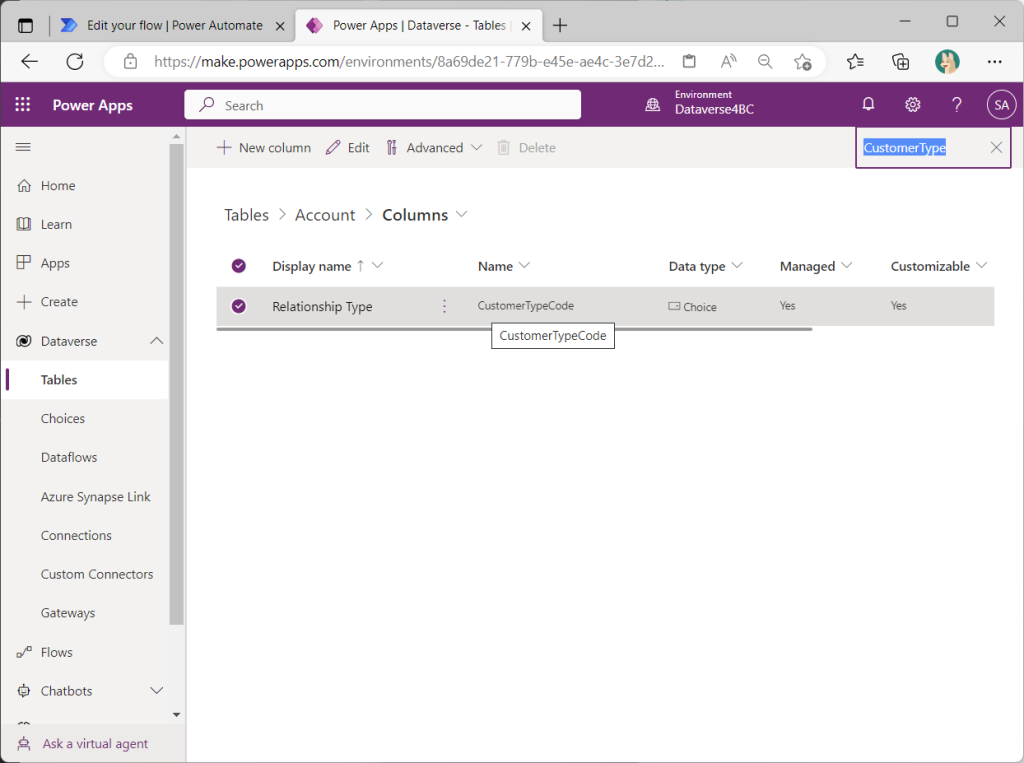Screen dimensions: 1024x763
Task: Click the Read aloud icon
Action: coord(728,61)
